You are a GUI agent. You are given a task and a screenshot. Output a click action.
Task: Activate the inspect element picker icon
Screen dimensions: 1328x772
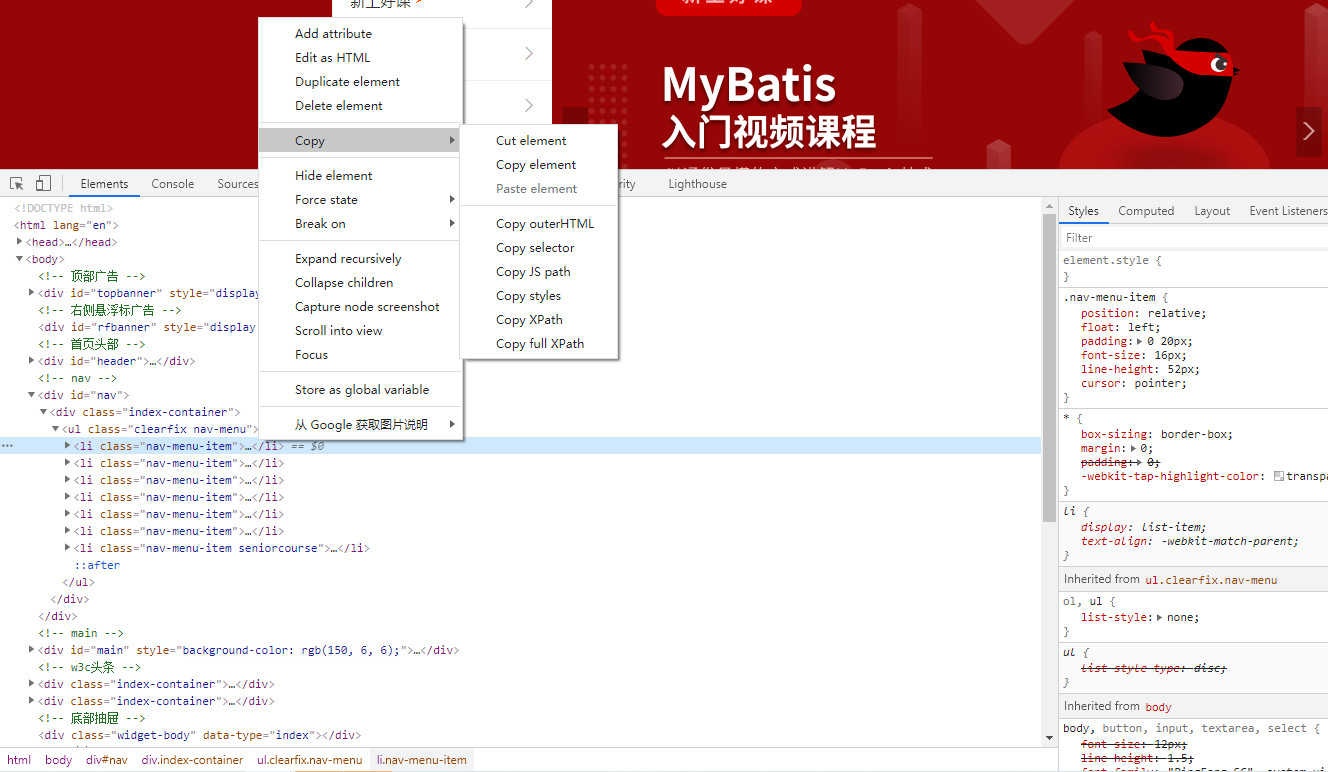pos(17,184)
